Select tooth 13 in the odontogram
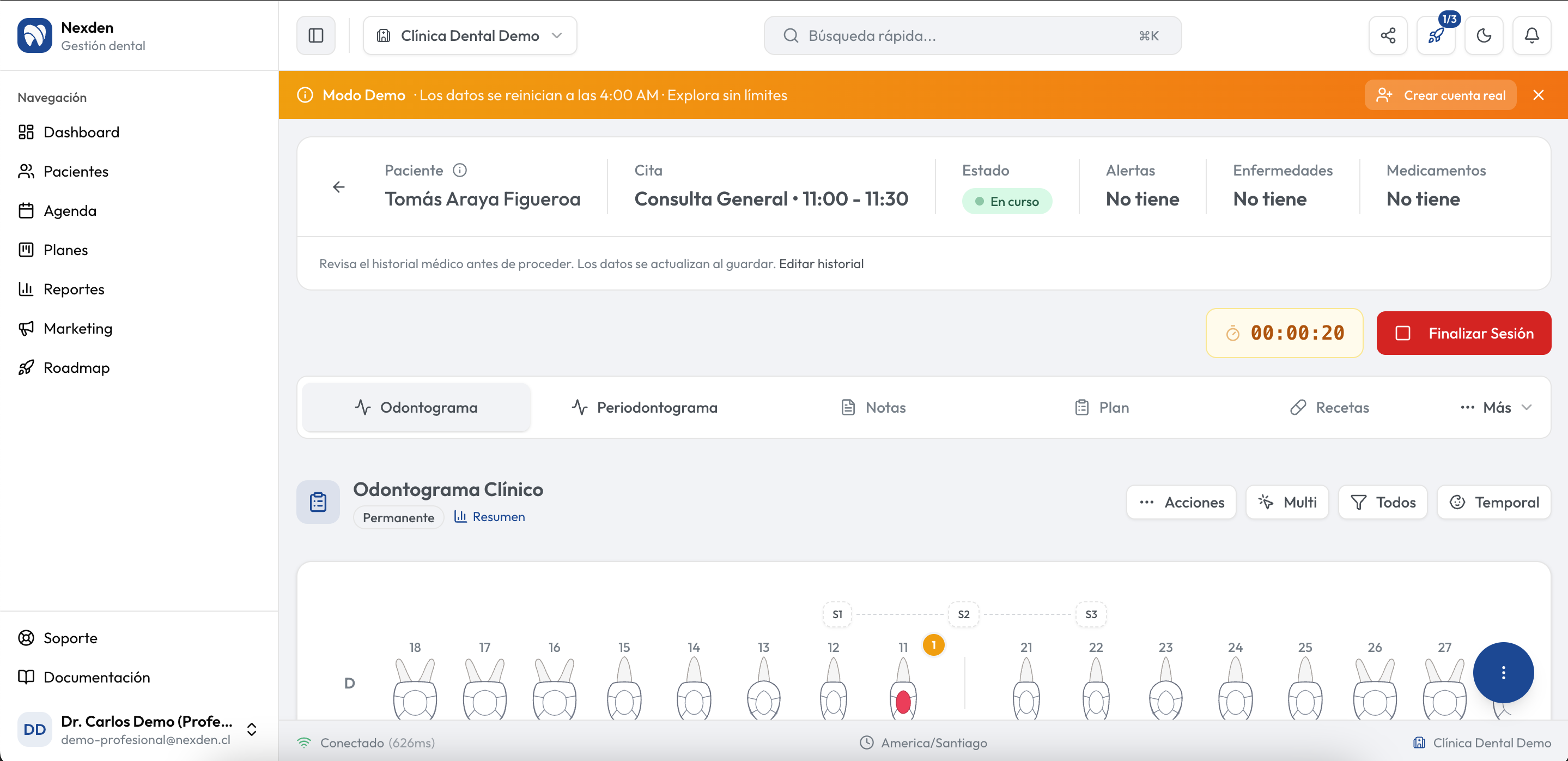Image resolution: width=1568 pixels, height=761 pixels. click(x=764, y=688)
